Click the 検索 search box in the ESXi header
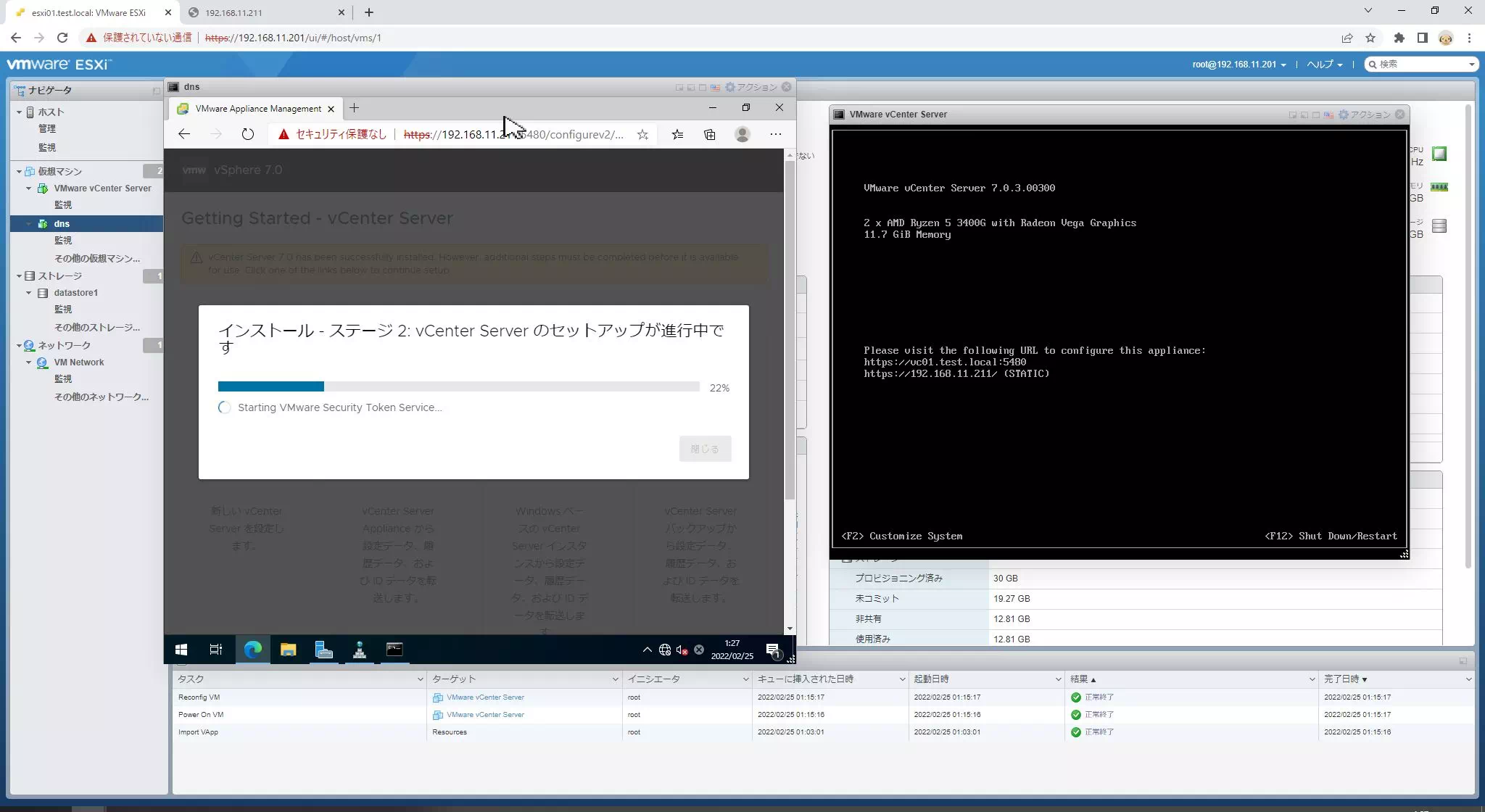Viewport: 1485px width, 812px height. tap(1420, 65)
